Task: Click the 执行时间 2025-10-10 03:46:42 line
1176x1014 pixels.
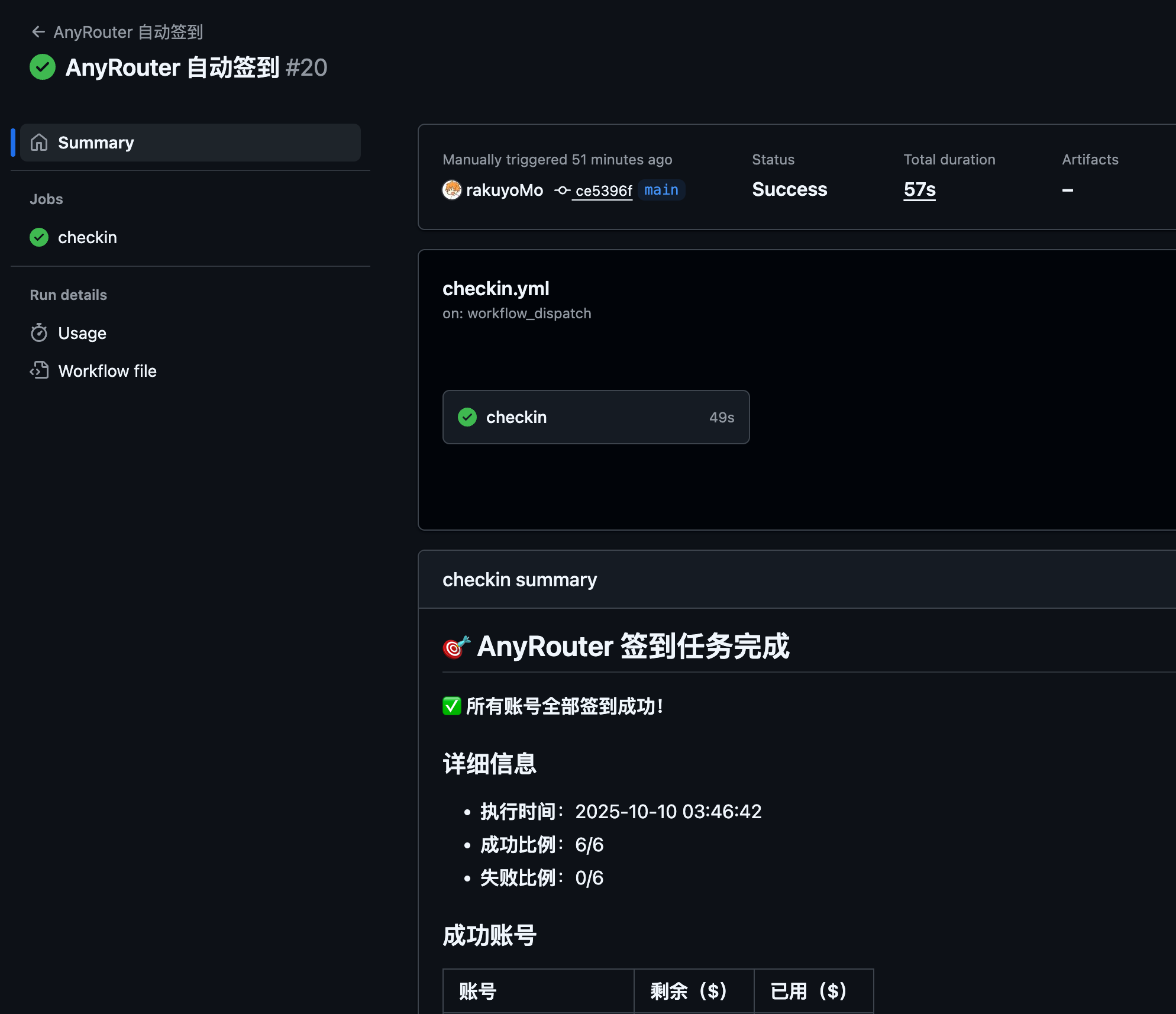Action: tap(621, 811)
